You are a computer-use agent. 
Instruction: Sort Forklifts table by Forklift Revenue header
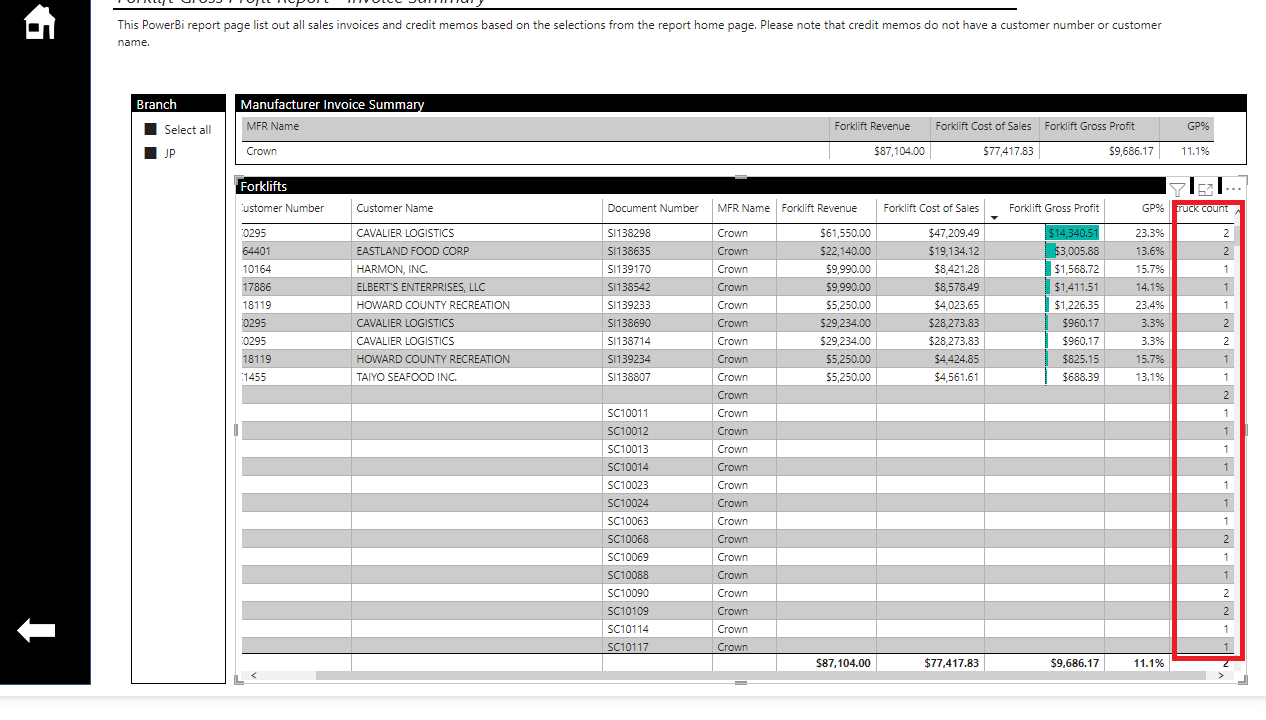(819, 208)
